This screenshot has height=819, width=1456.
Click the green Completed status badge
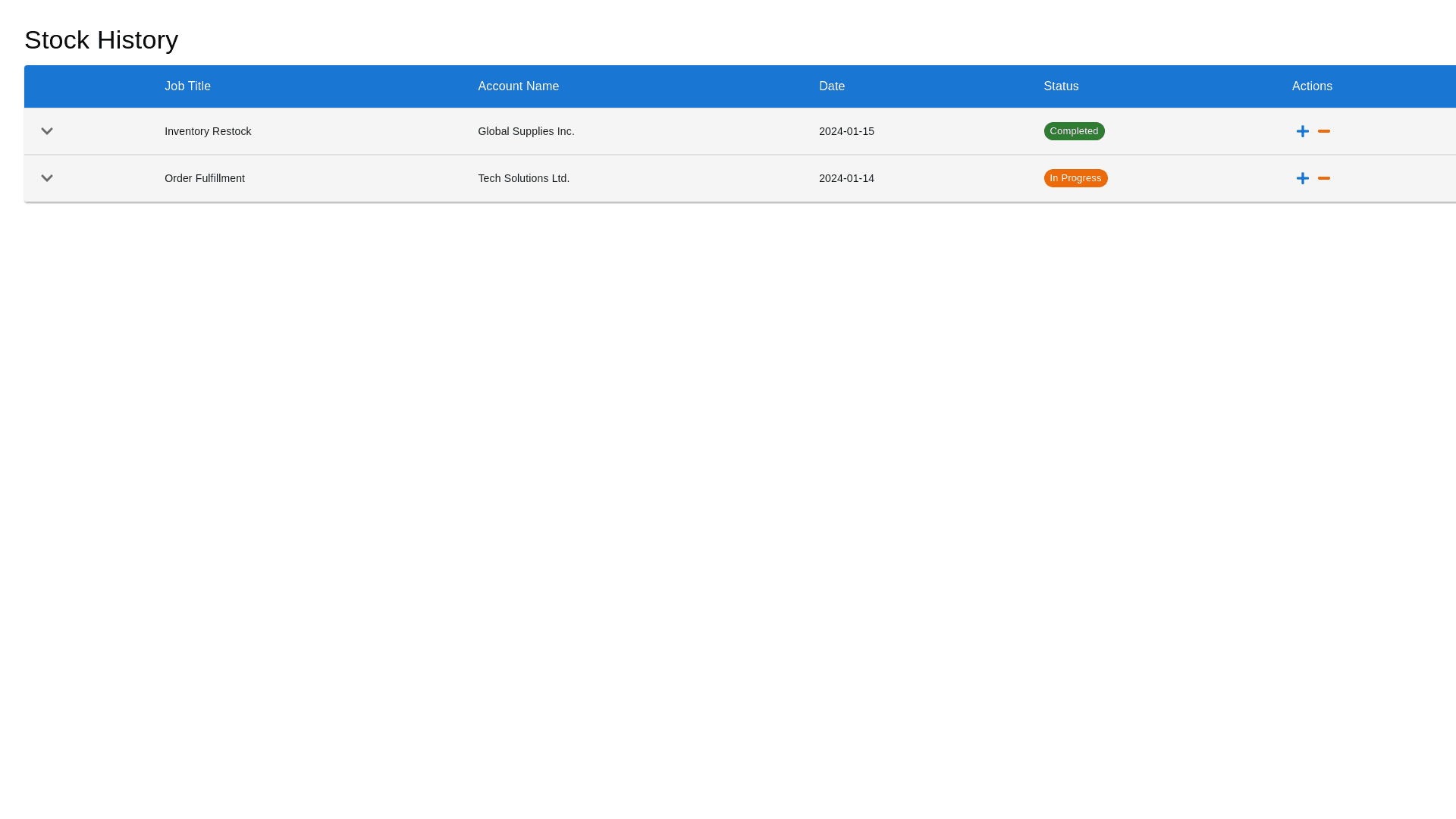1073,131
